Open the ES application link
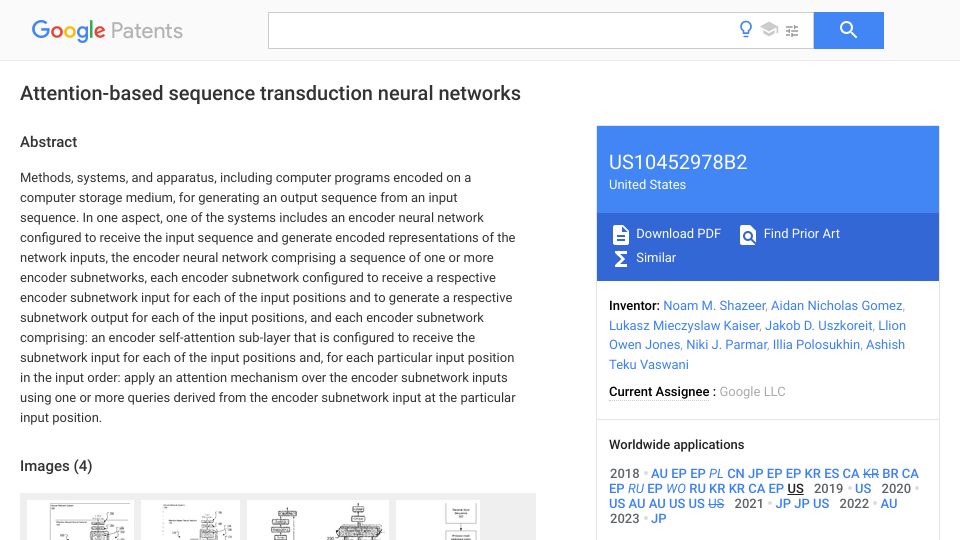The image size is (960, 540). coord(831,474)
